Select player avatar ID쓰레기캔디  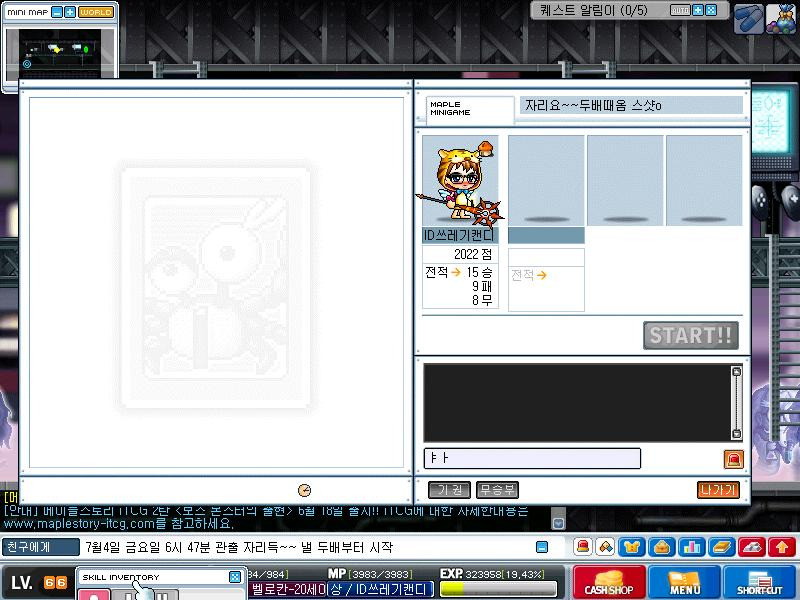point(460,181)
